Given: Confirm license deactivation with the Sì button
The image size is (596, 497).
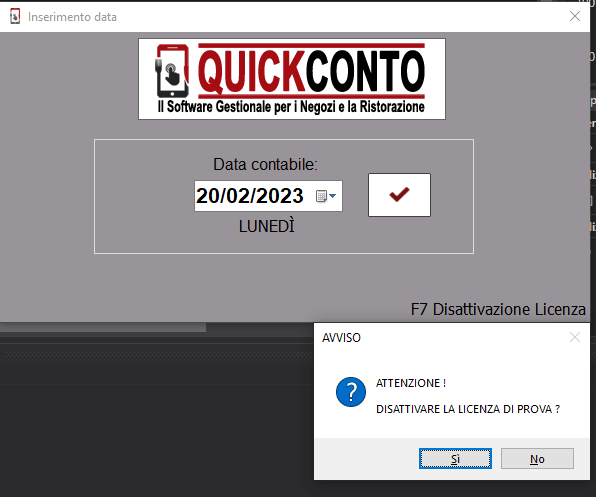Looking at the screenshot, I should [x=455, y=459].
